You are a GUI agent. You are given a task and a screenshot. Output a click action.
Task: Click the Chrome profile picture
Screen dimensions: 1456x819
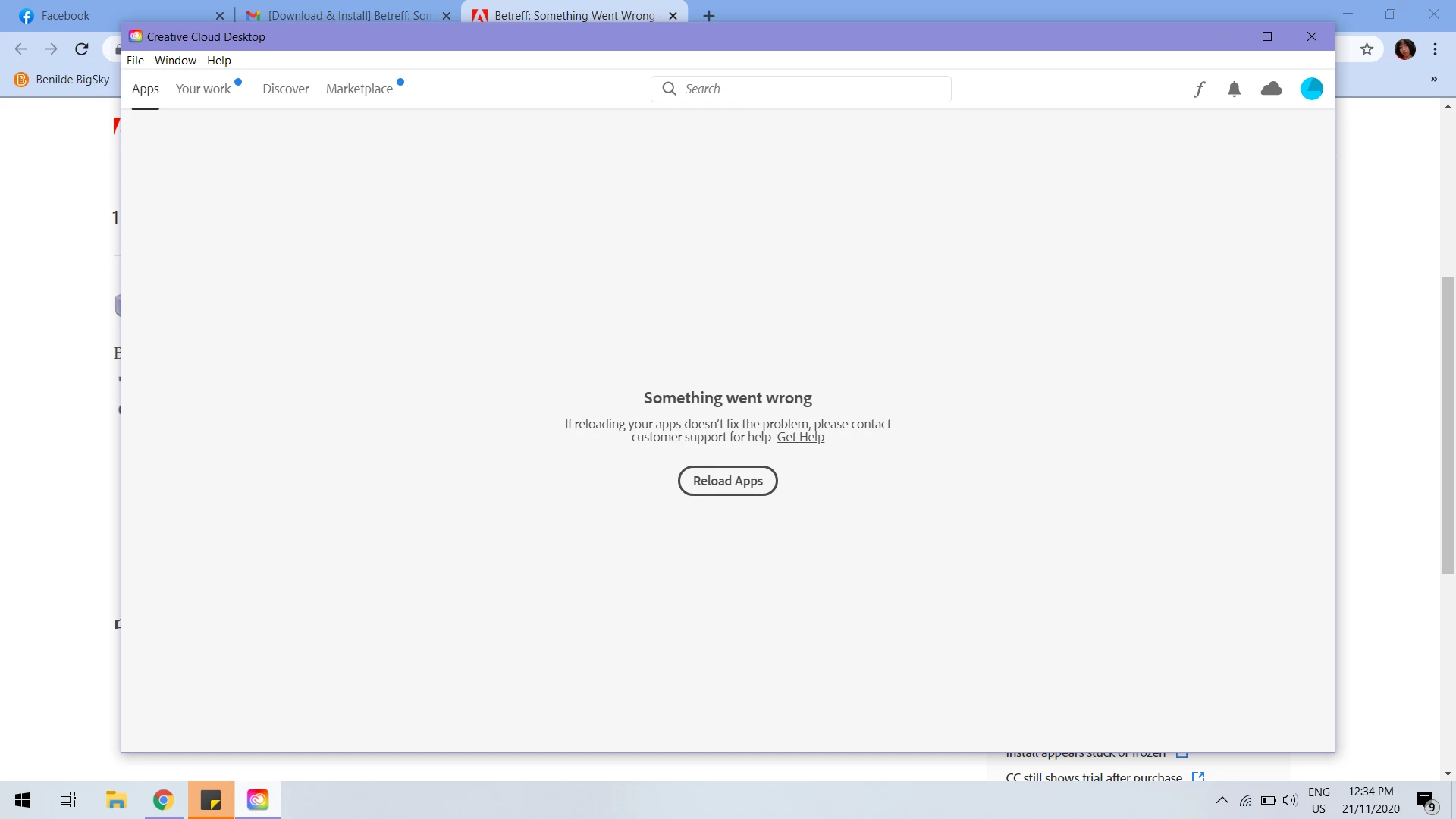pyautogui.click(x=1404, y=49)
